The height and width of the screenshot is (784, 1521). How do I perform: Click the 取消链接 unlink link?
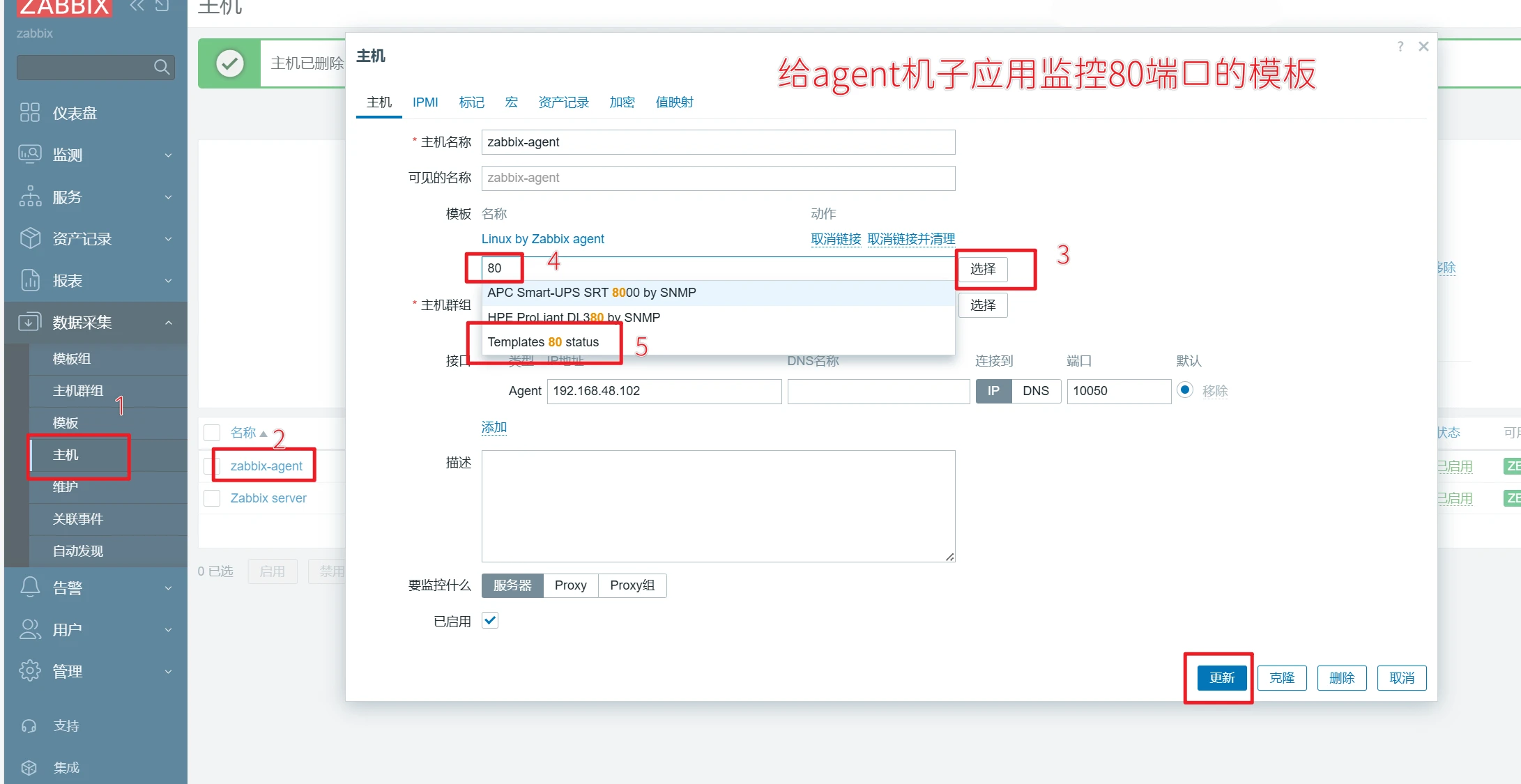pos(836,239)
